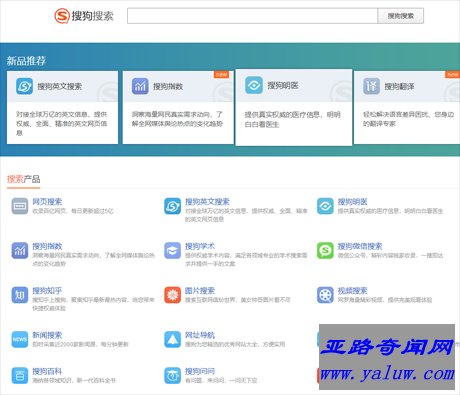
Task: Open the 搜狗翻译 featured card icon
Action: (x=371, y=86)
